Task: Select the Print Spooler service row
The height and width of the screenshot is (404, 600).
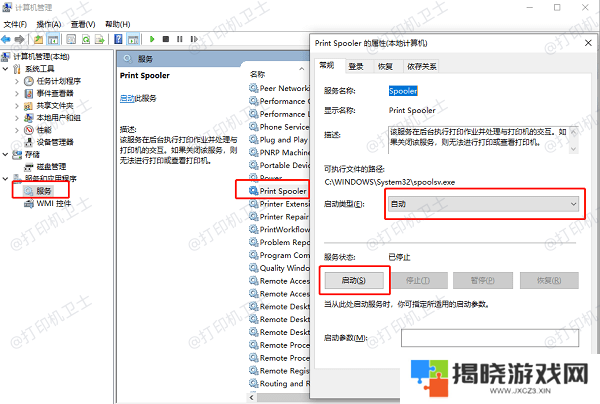Action: pyautogui.click(x=279, y=191)
